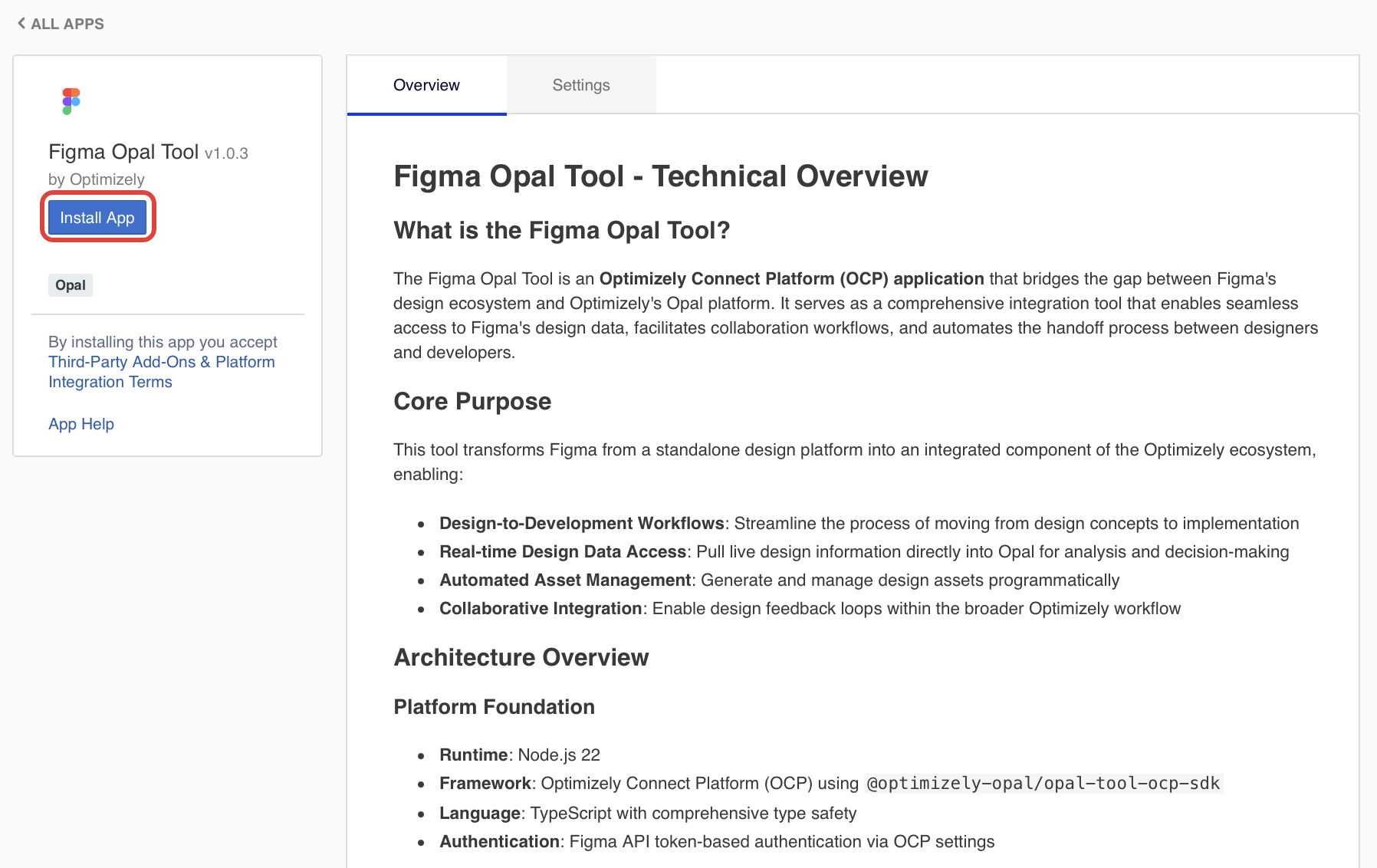The image size is (1377, 868).
Task: Click the Opal category tag
Action: 71,285
